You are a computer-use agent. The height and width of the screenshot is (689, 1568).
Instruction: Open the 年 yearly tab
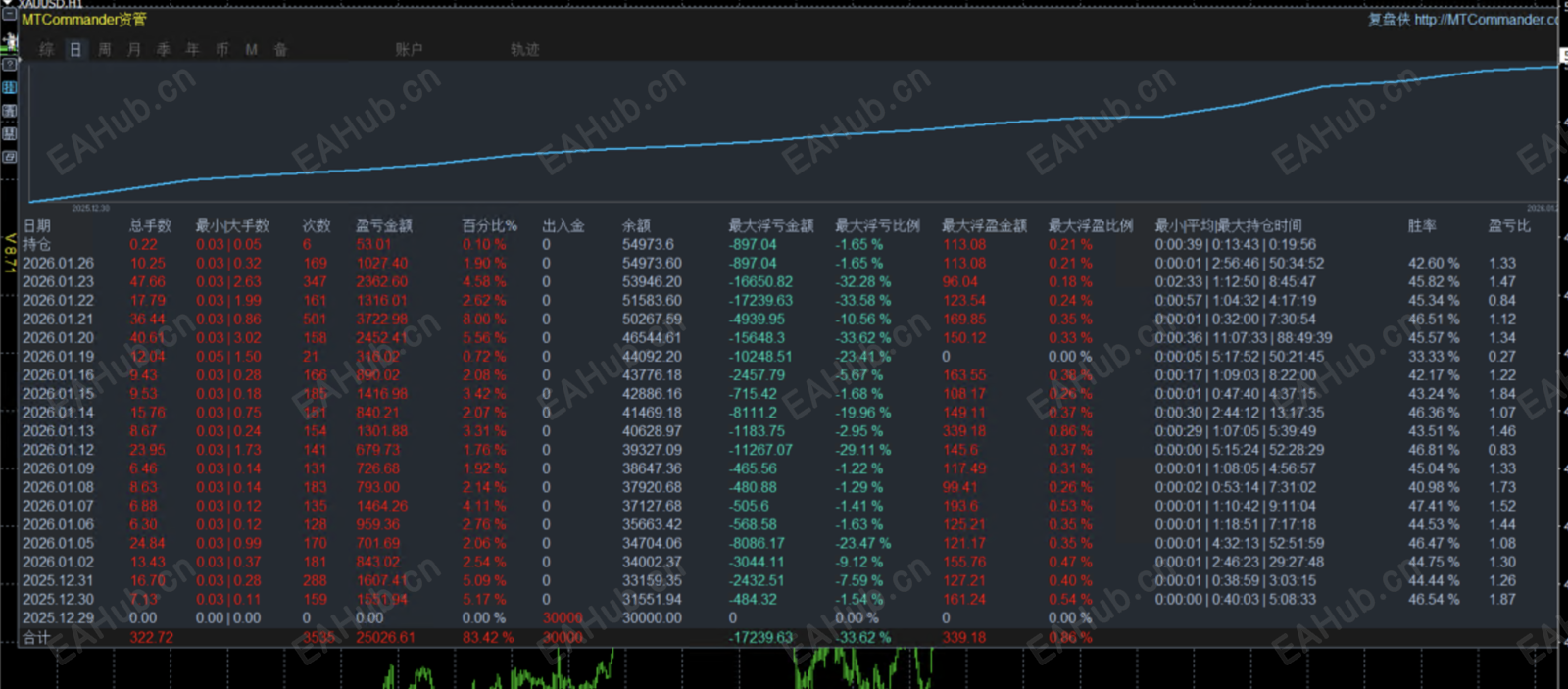tap(193, 49)
